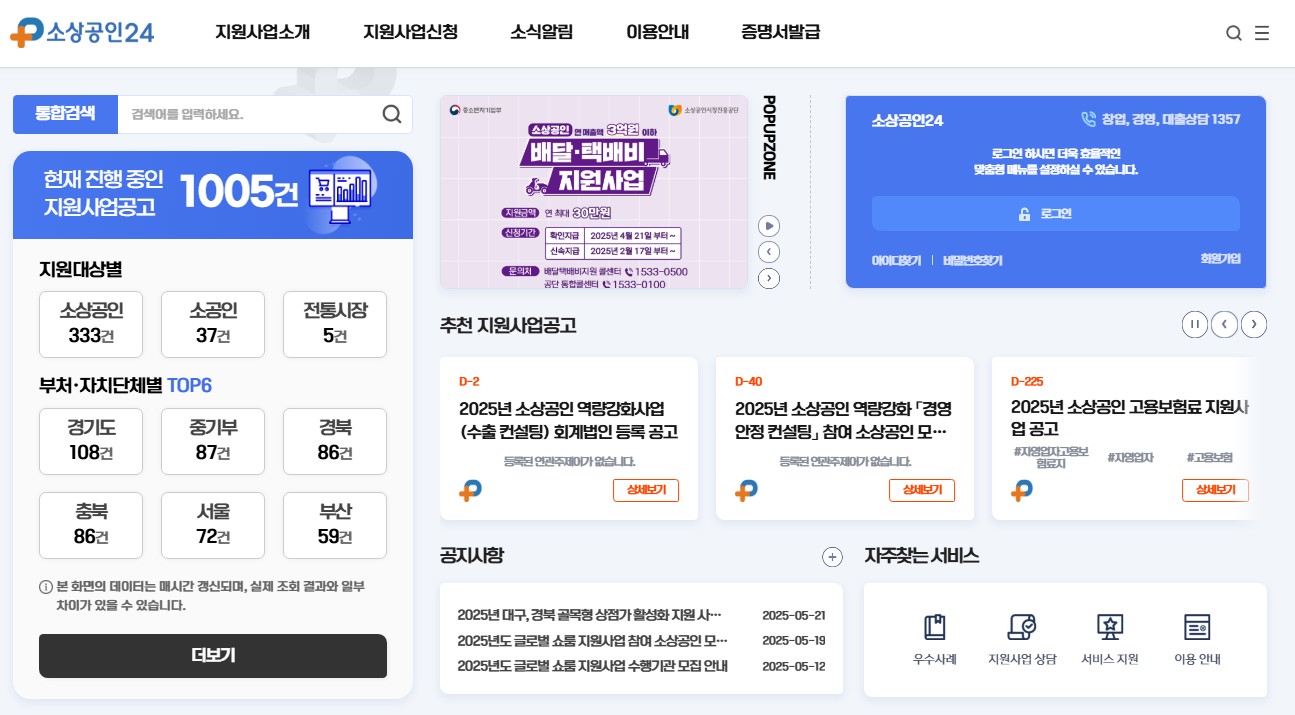Click the logo icon on the D-2 card

(x=470, y=490)
